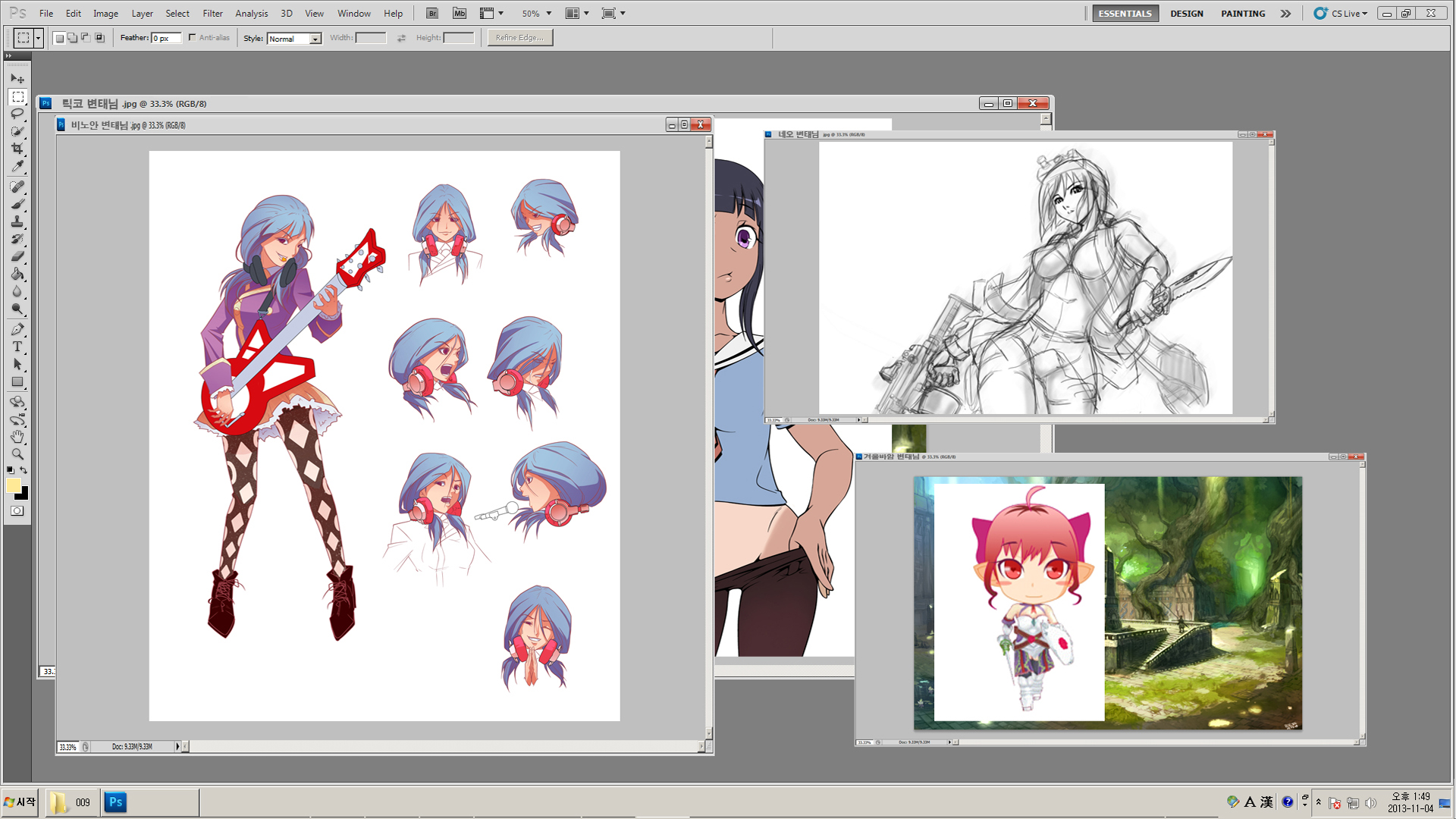Viewport: 1456px width, 819px height.
Task: Swap width and height arrows icon
Action: pos(401,38)
